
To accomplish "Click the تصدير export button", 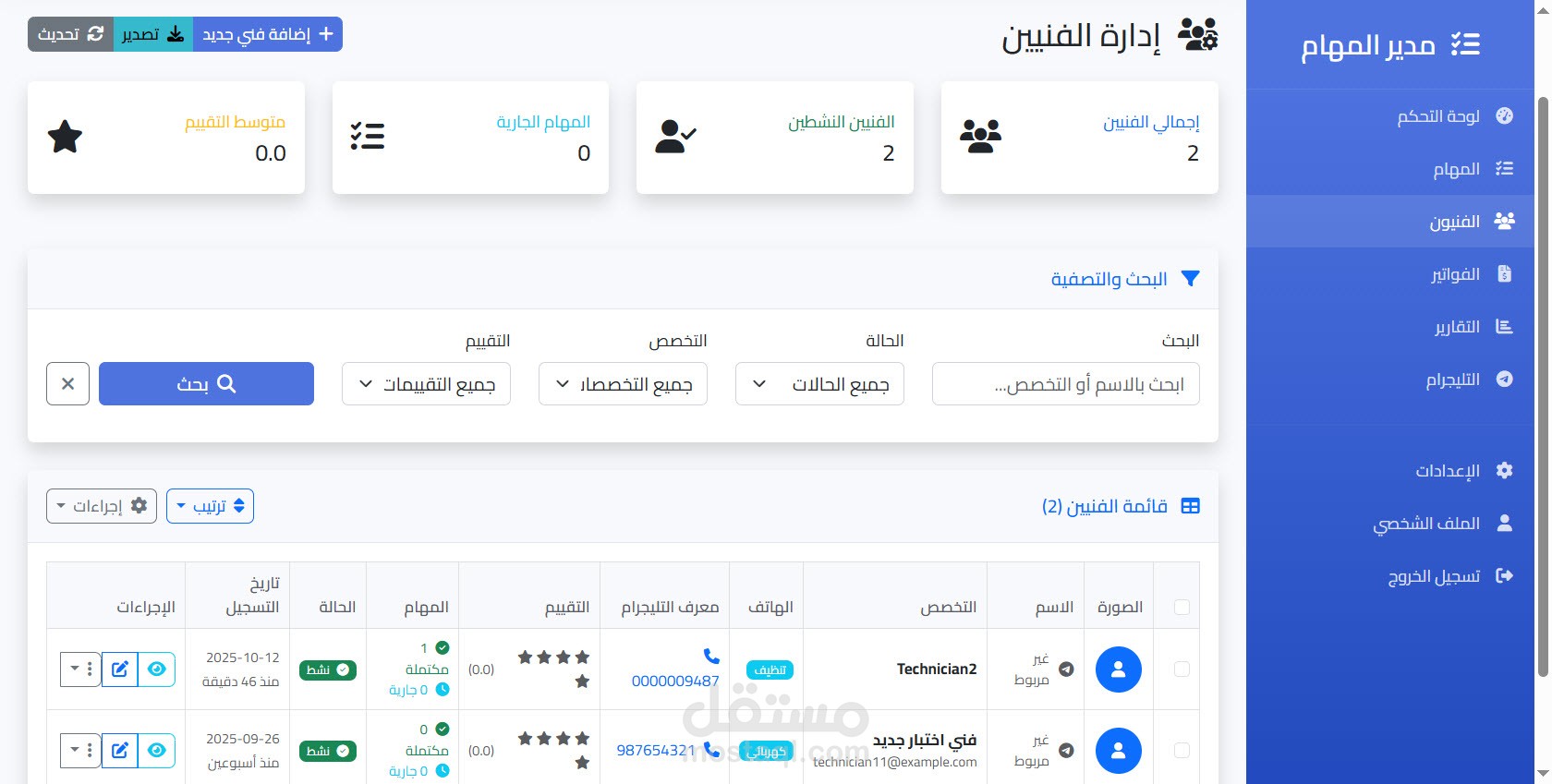I will tap(153, 34).
